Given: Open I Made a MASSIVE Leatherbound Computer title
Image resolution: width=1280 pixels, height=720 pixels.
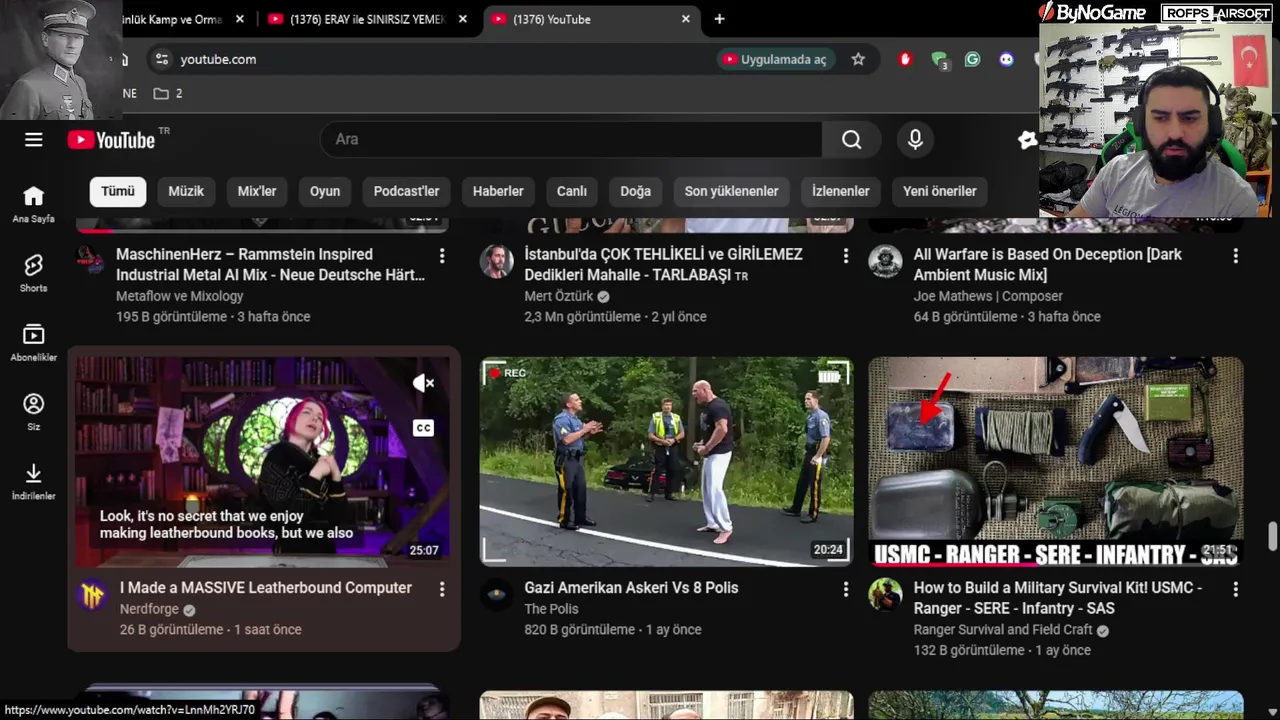Looking at the screenshot, I should pyautogui.click(x=266, y=588).
